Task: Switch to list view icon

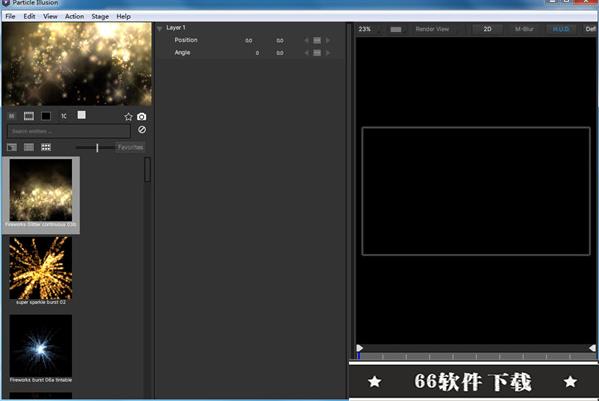Action: coord(29,147)
